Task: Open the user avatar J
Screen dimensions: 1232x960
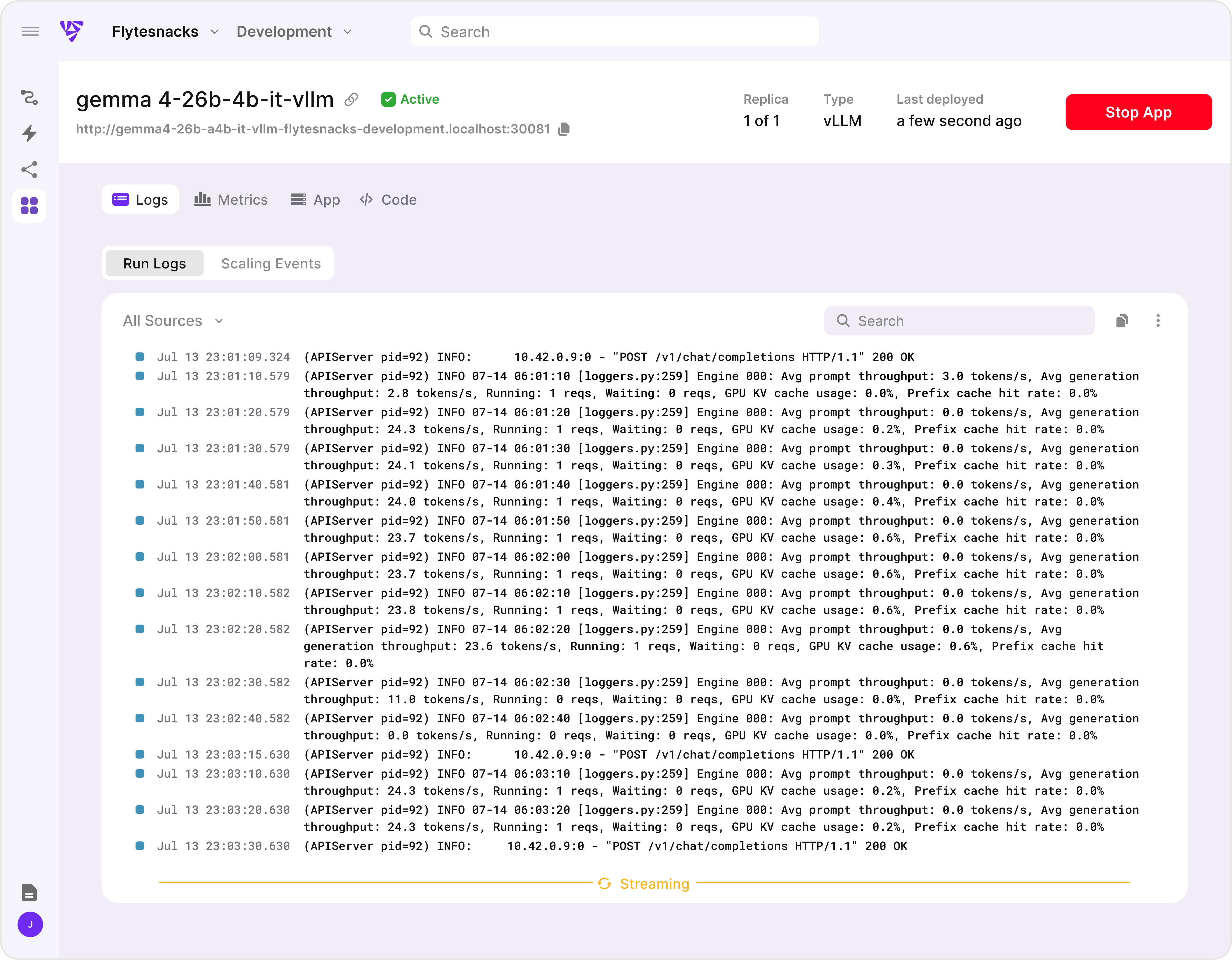Action: pos(31,924)
